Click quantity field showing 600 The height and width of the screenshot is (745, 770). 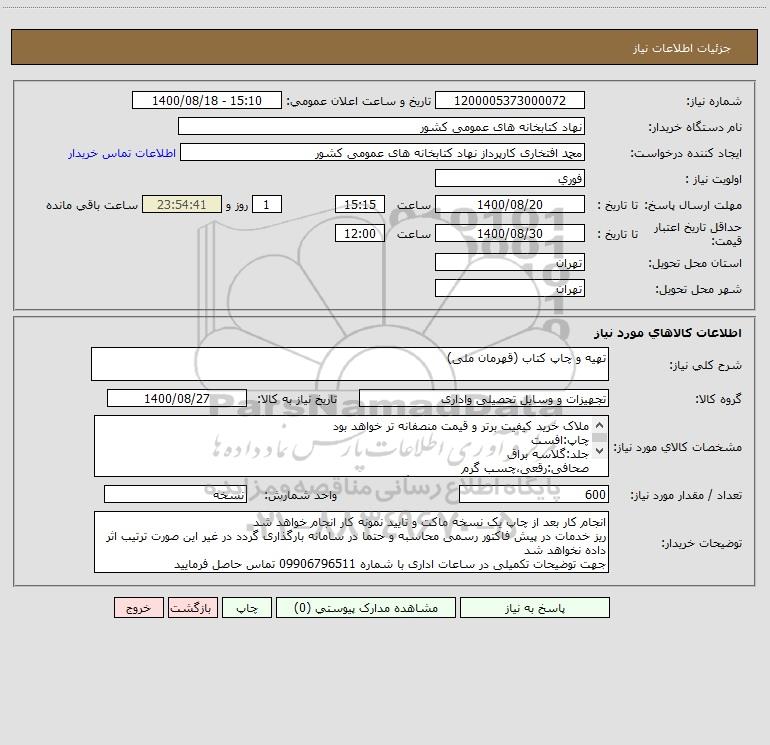pyautogui.click(x=534, y=495)
